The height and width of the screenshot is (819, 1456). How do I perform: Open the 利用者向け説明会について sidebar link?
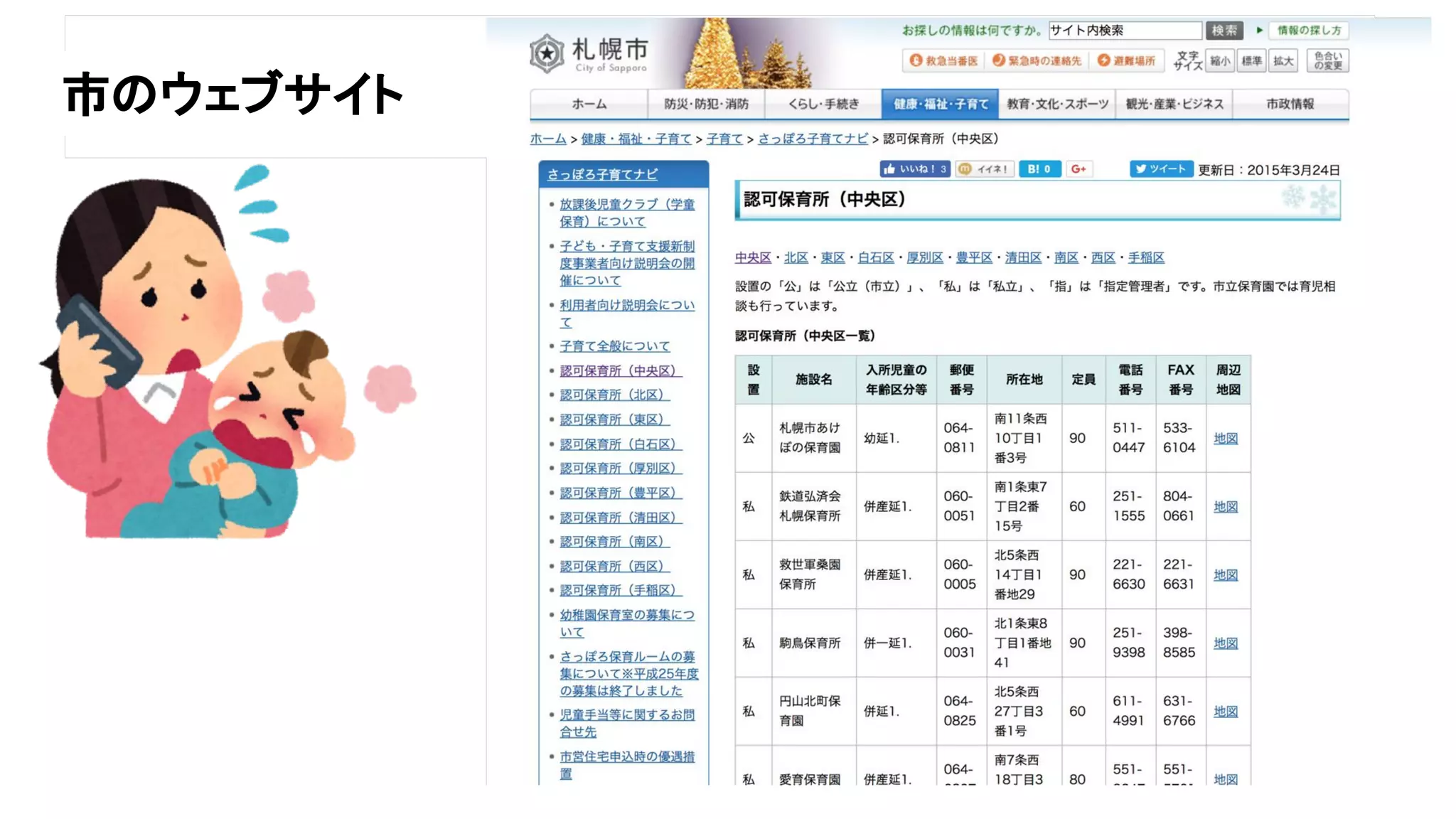pyautogui.click(x=626, y=314)
